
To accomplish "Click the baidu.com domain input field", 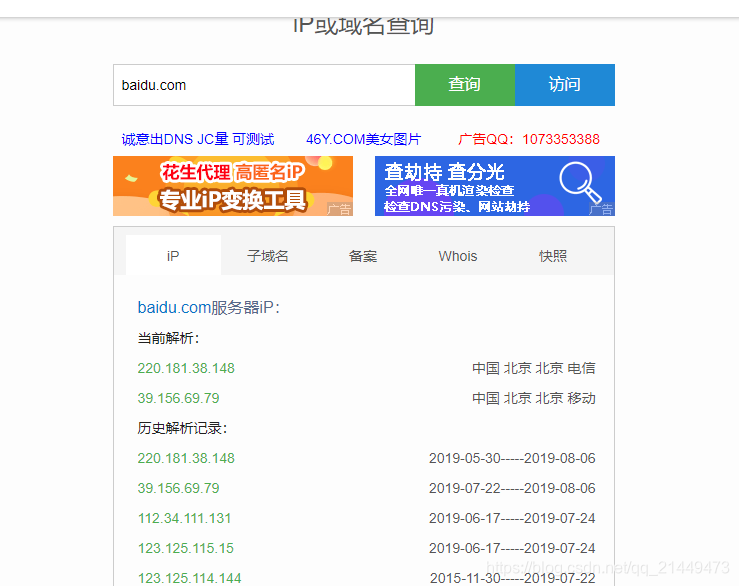I will point(264,85).
